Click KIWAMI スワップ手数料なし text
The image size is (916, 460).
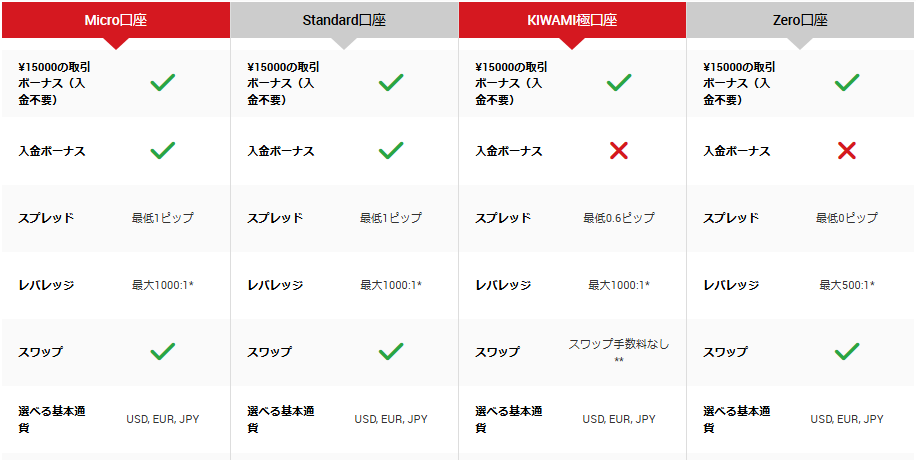619,344
